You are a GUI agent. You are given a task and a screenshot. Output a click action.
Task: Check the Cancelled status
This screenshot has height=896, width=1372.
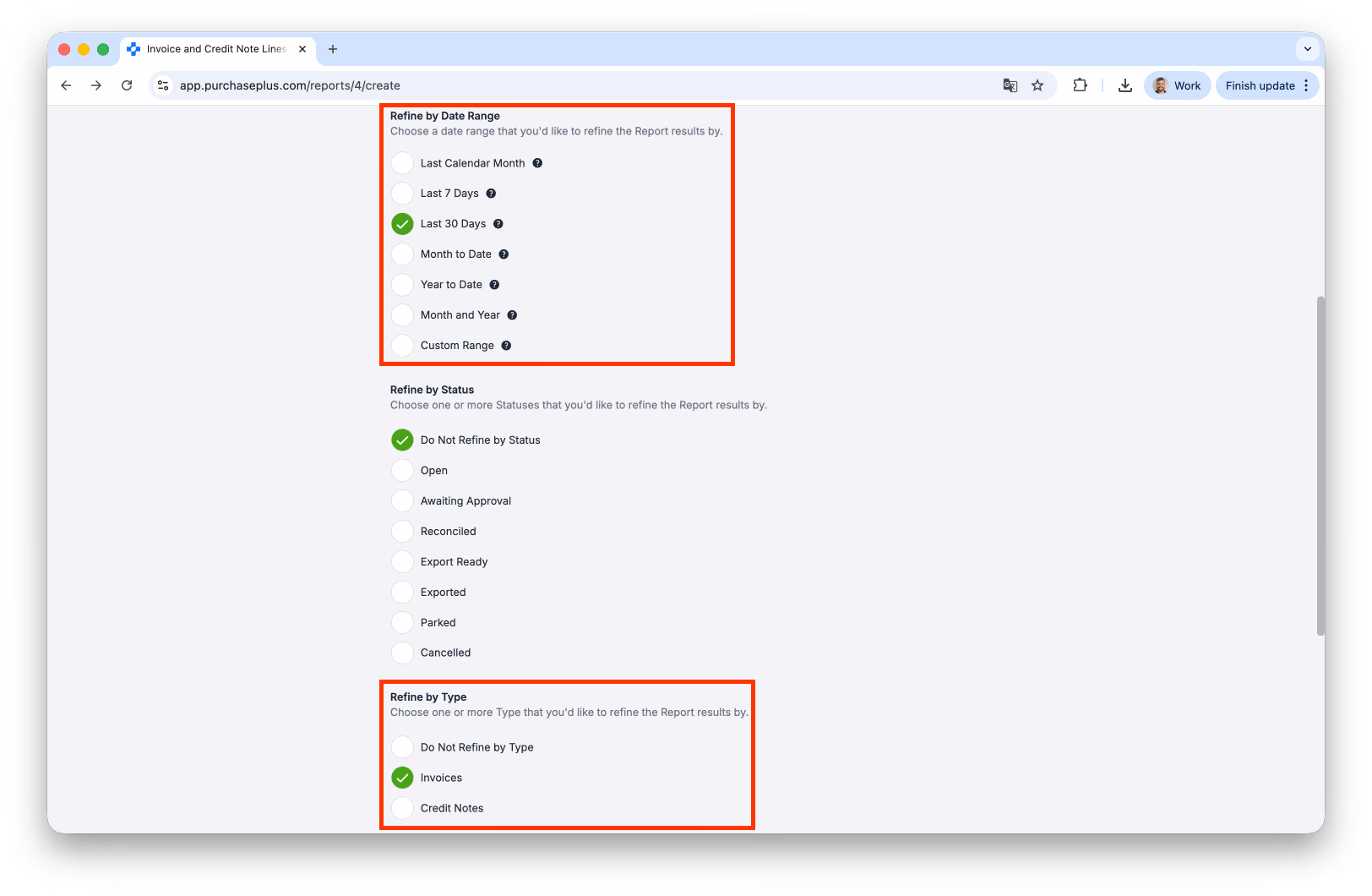[x=402, y=653]
